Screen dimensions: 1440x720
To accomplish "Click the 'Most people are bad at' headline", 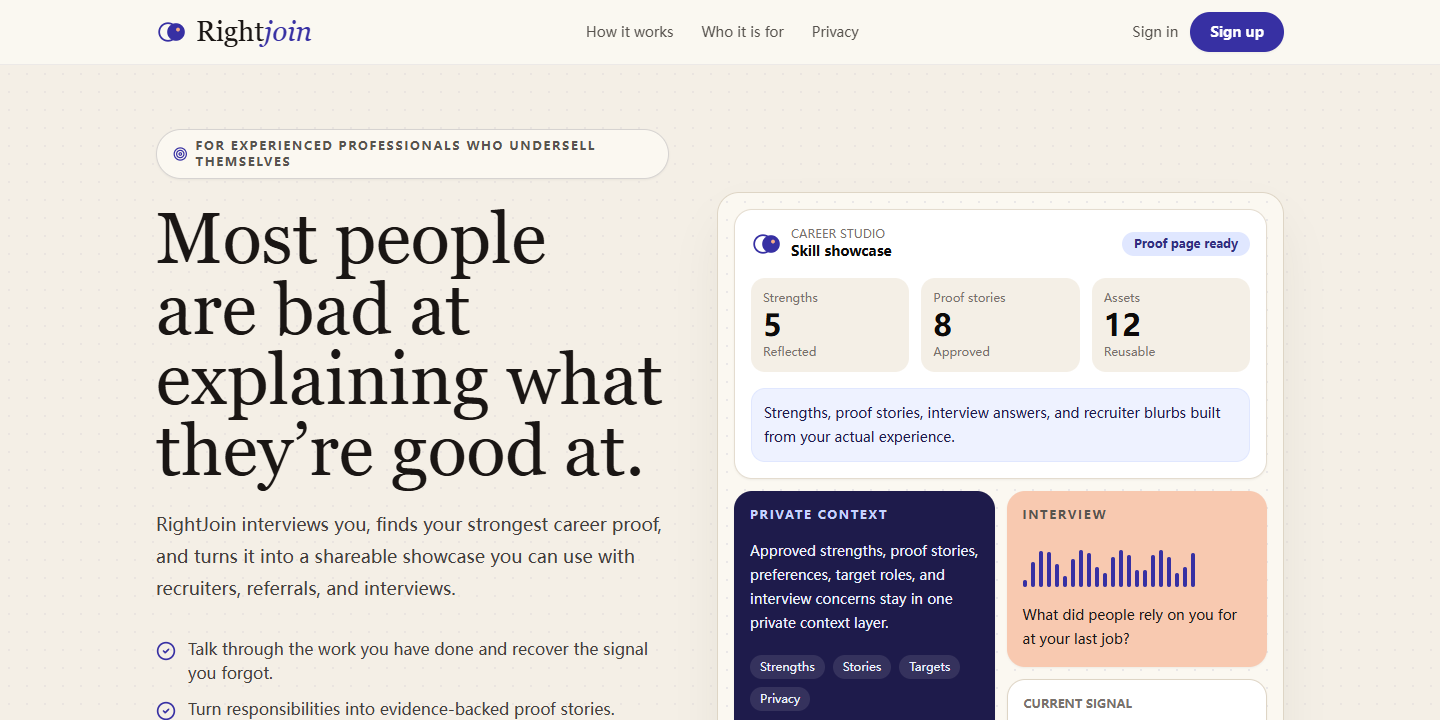I will point(410,345).
